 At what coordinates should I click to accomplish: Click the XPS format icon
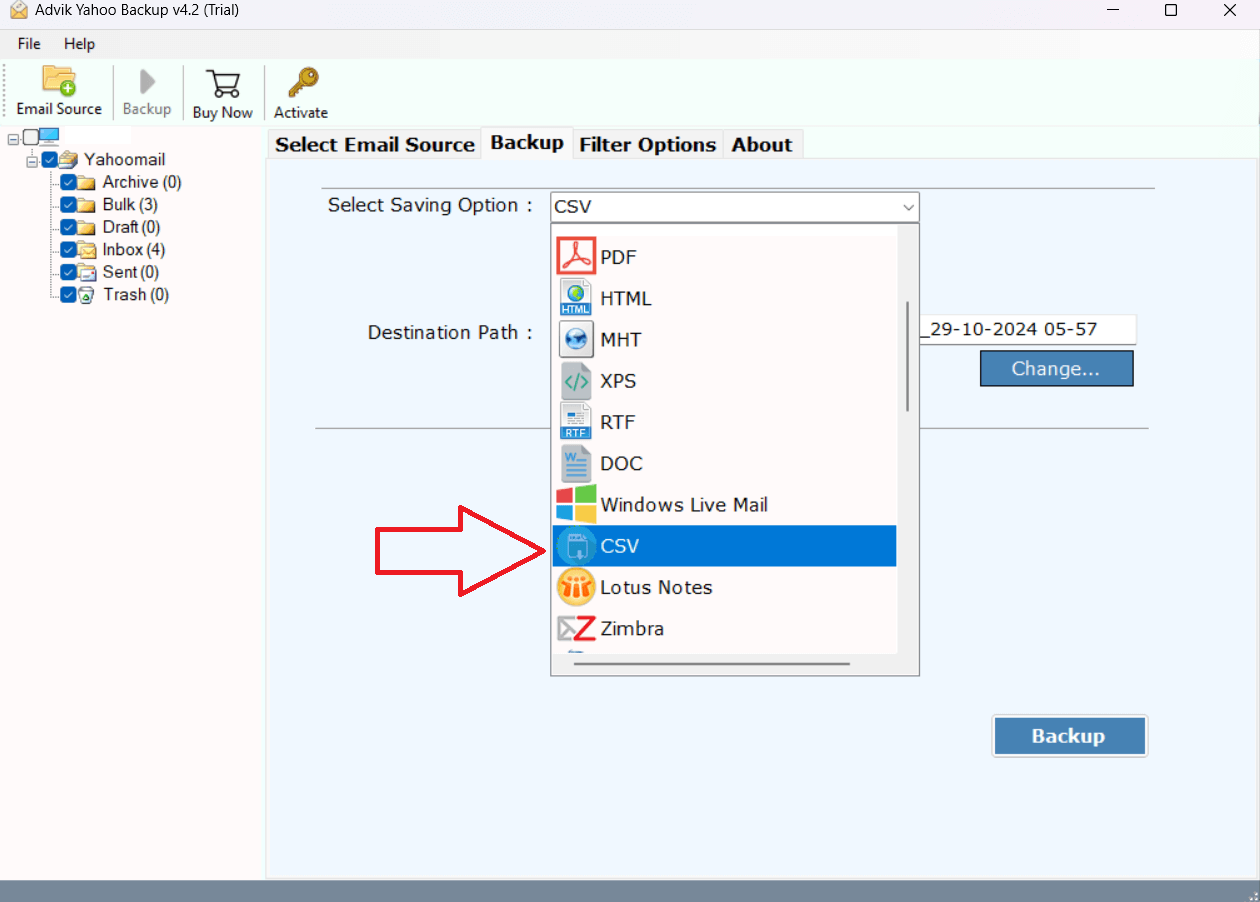pos(576,381)
